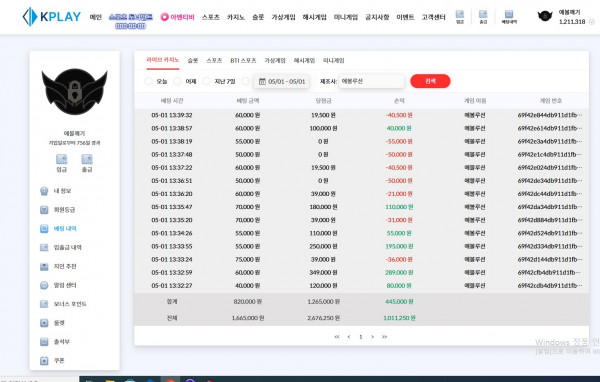Viewport: 600px width, 382px height.
Task: Click game number 69f42e614db911d1fb
Action: [550, 128]
